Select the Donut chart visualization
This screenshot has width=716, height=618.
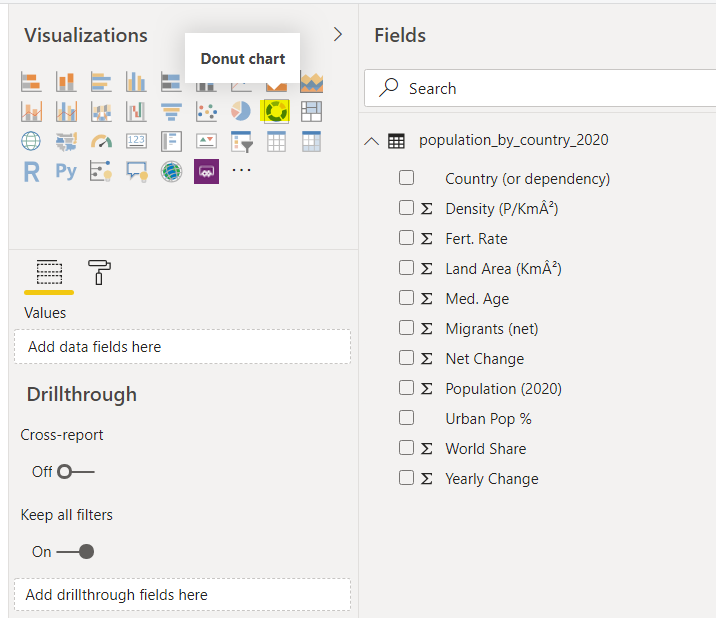pyautogui.click(x=275, y=111)
